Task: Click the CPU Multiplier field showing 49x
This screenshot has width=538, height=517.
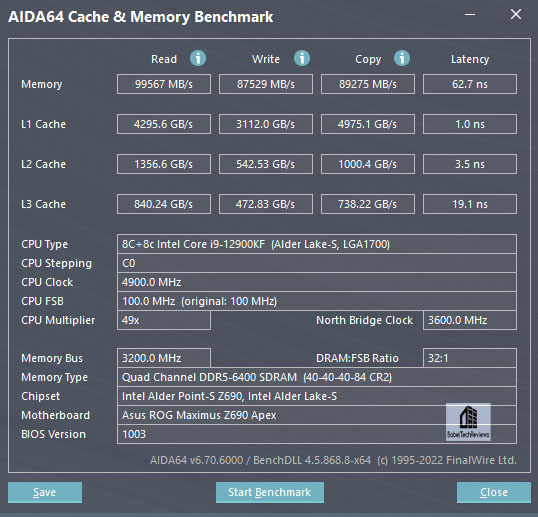Action: click(x=164, y=320)
